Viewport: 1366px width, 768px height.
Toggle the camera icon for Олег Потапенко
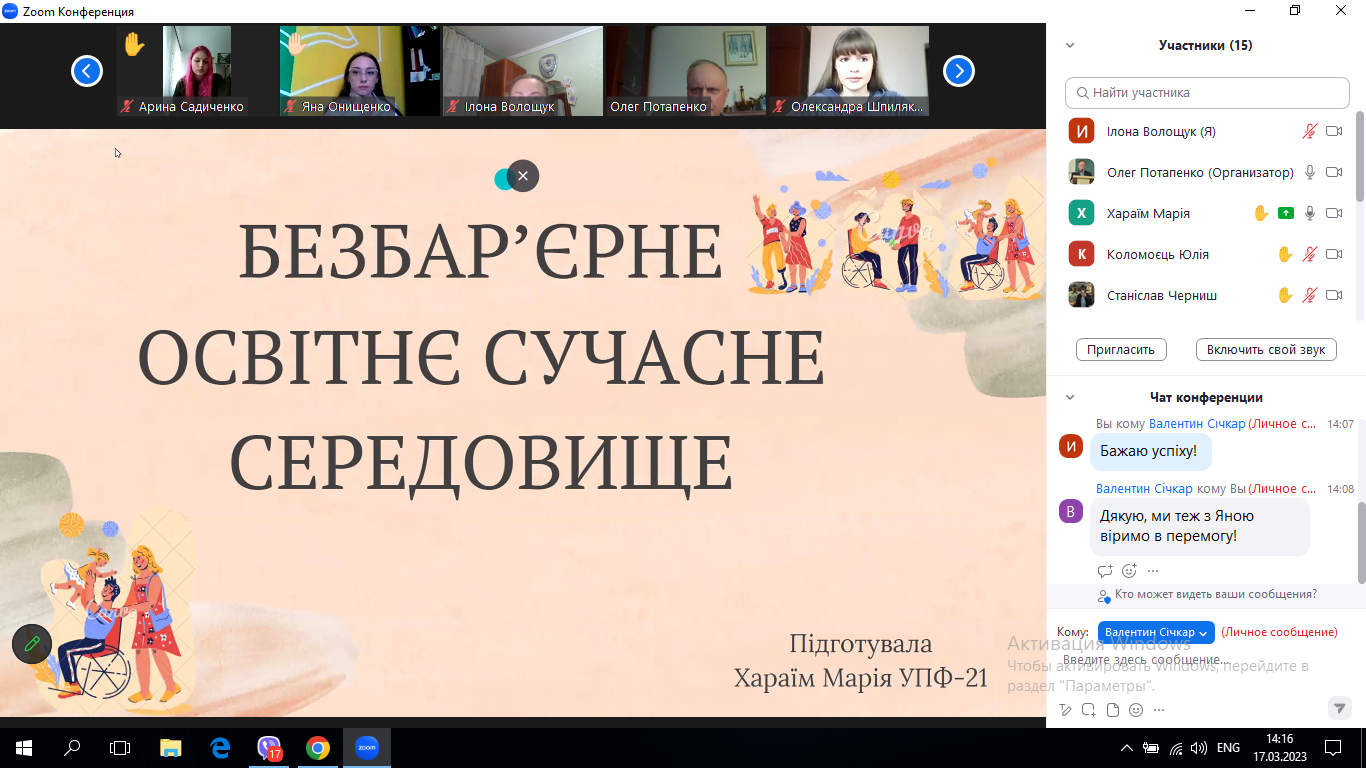(x=1334, y=172)
